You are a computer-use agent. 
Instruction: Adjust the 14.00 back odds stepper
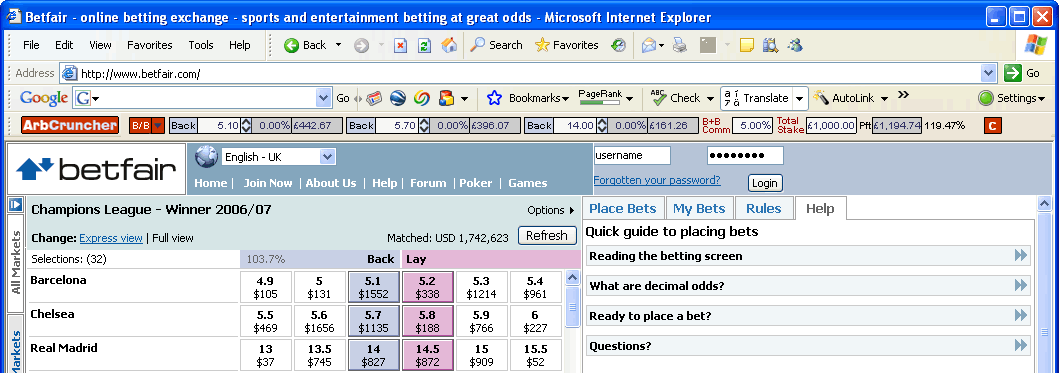coord(601,126)
